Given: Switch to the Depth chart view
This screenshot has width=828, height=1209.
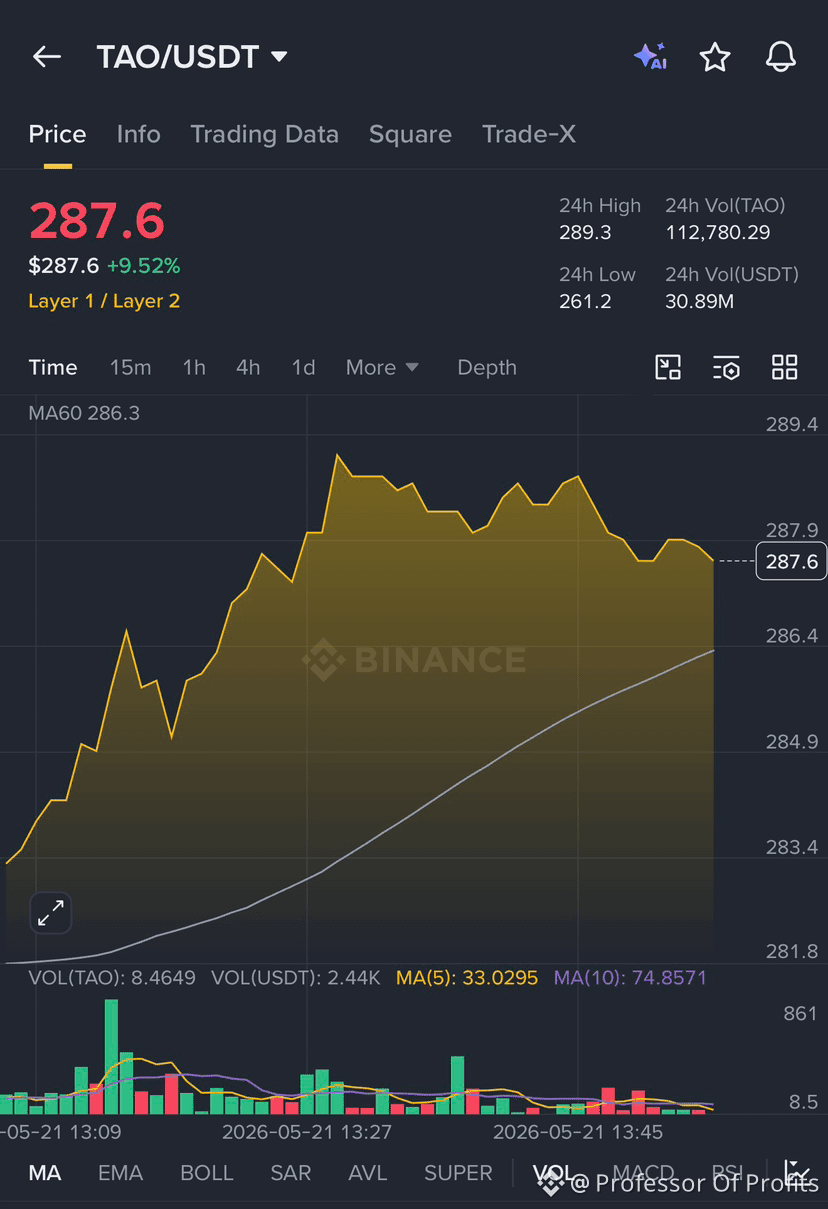Looking at the screenshot, I should (x=487, y=367).
